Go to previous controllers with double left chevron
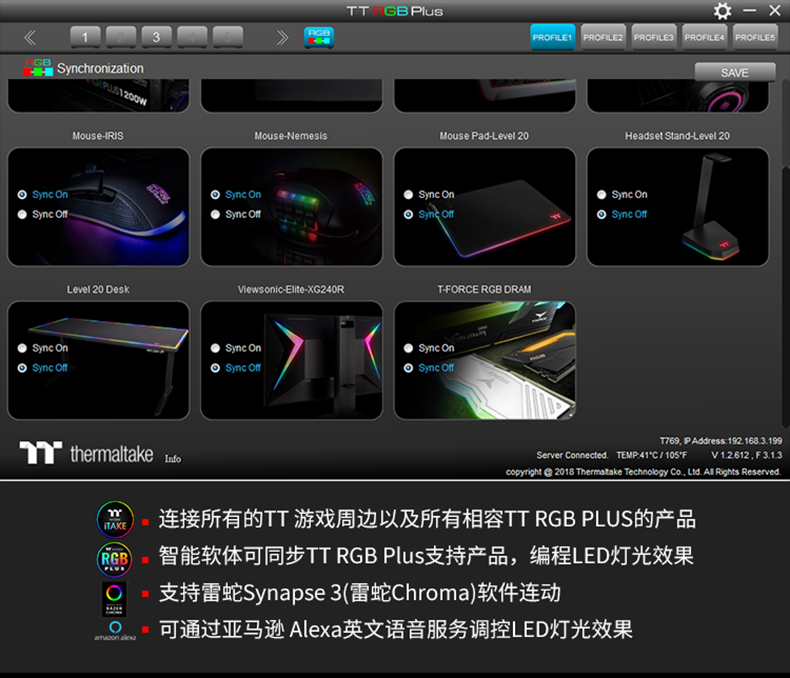The image size is (790, 678). pos(30,38)
